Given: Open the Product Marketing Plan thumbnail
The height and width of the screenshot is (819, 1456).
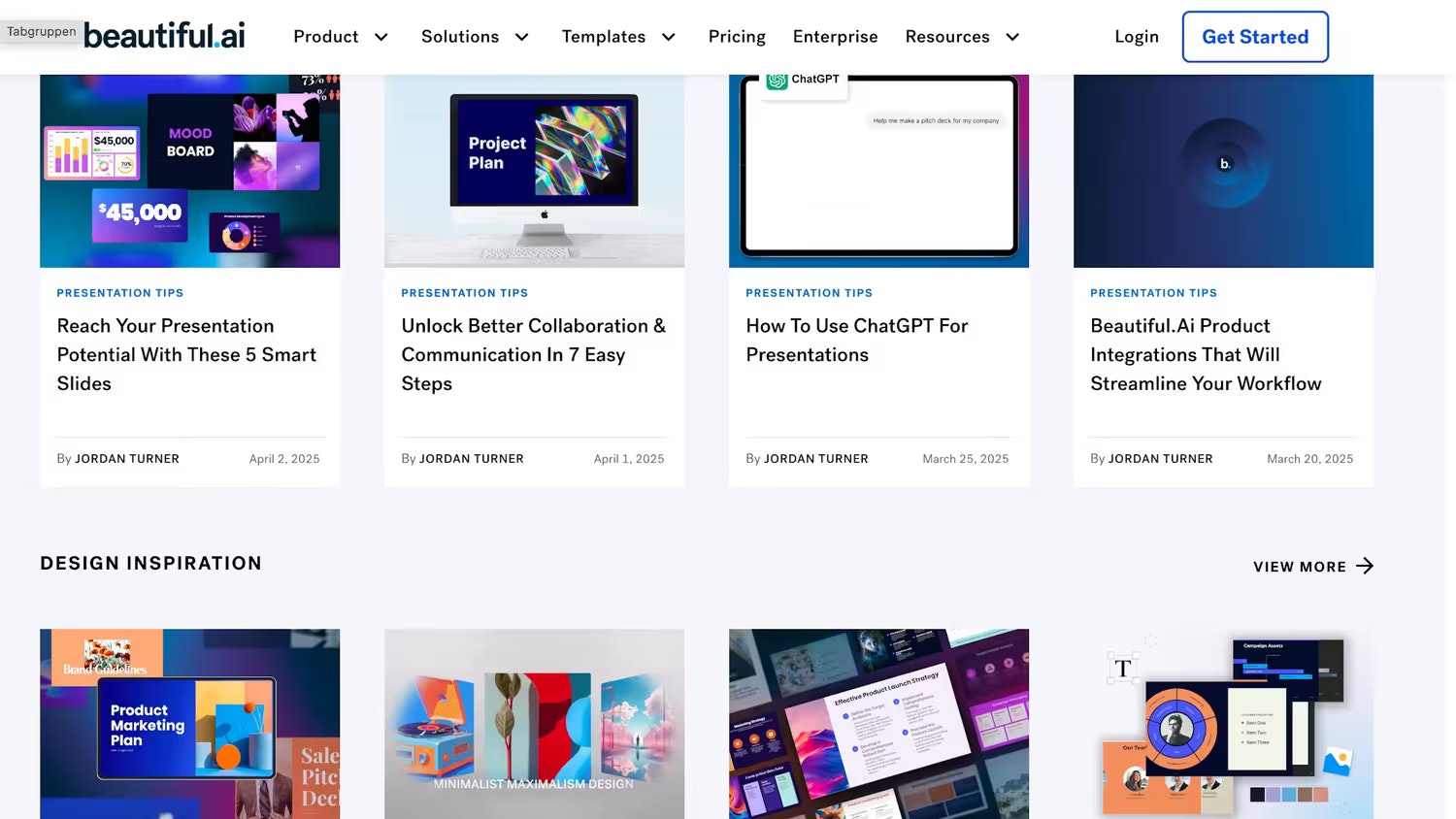Looking at the screenshot, I should coord(189,723).
